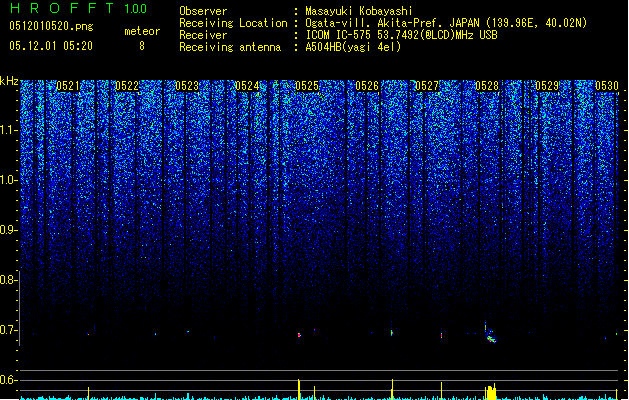Click the 1.0 frequency axis label

pos(8,180)
